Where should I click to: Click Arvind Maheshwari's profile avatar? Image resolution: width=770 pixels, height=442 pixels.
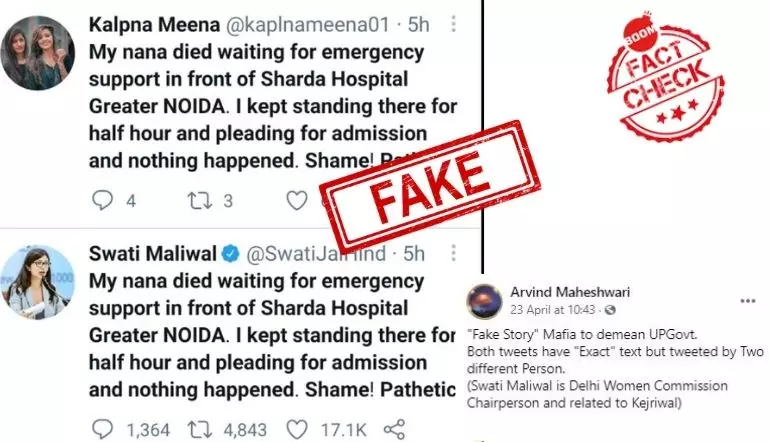(484, 301)
